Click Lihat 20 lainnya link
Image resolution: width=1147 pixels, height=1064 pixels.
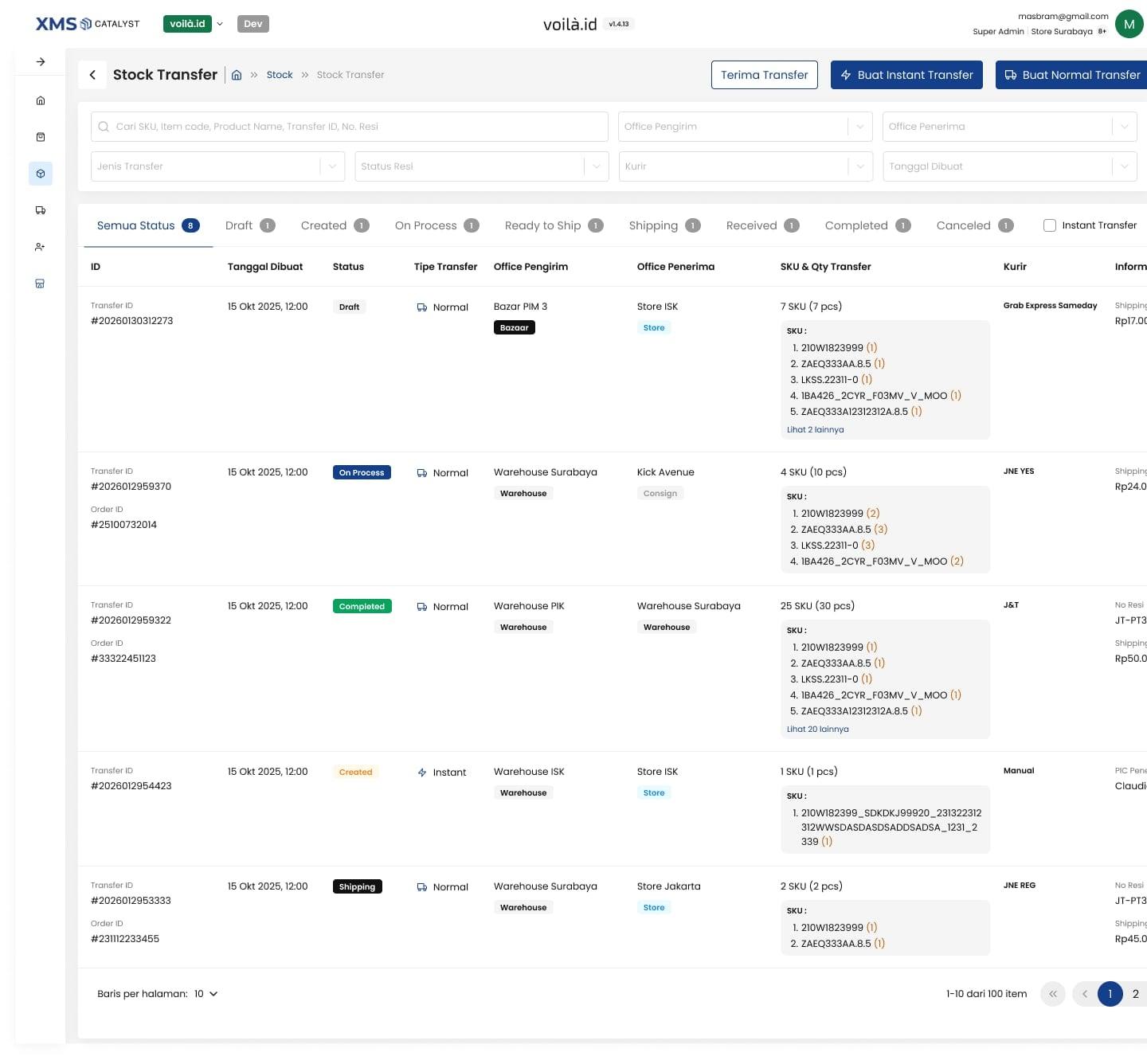tap(818, 730)
